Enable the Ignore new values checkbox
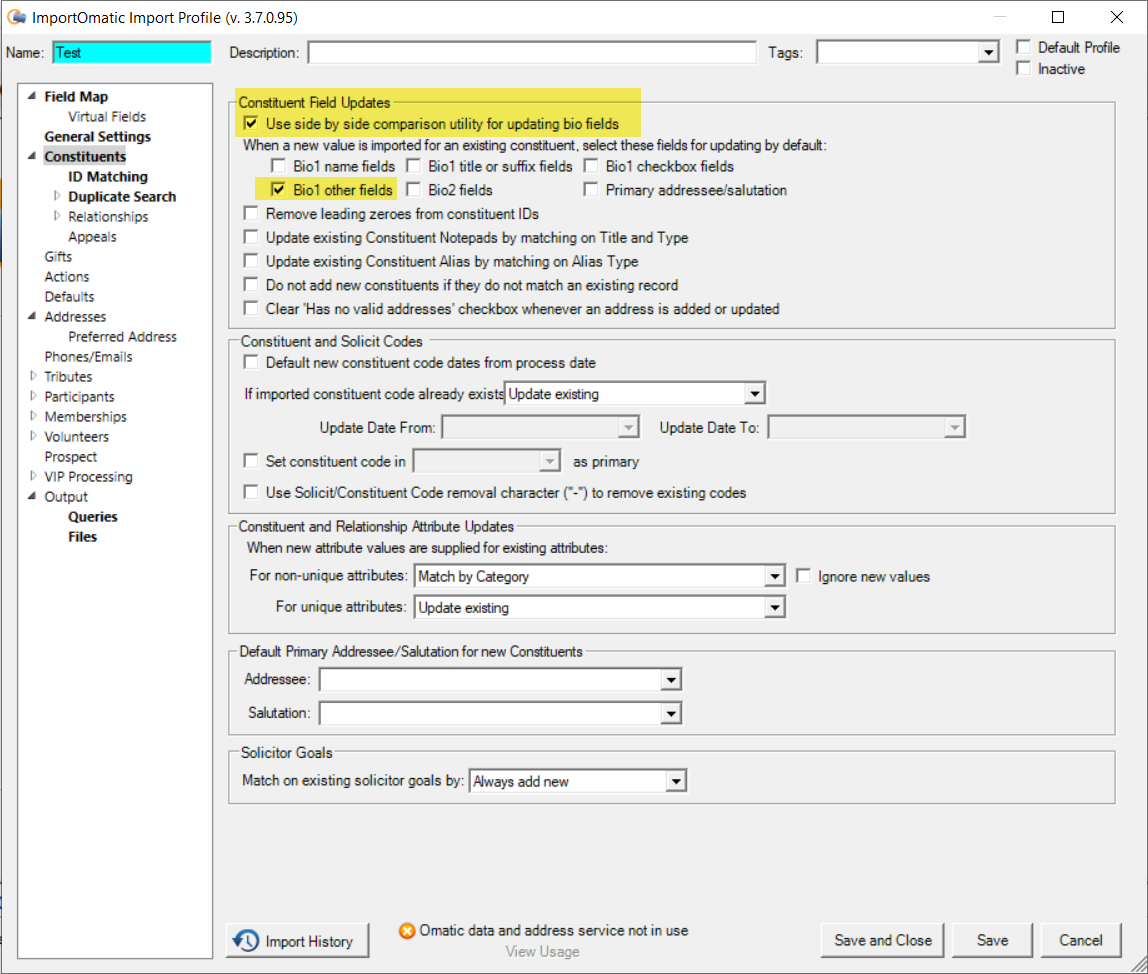 pos(804,575)
